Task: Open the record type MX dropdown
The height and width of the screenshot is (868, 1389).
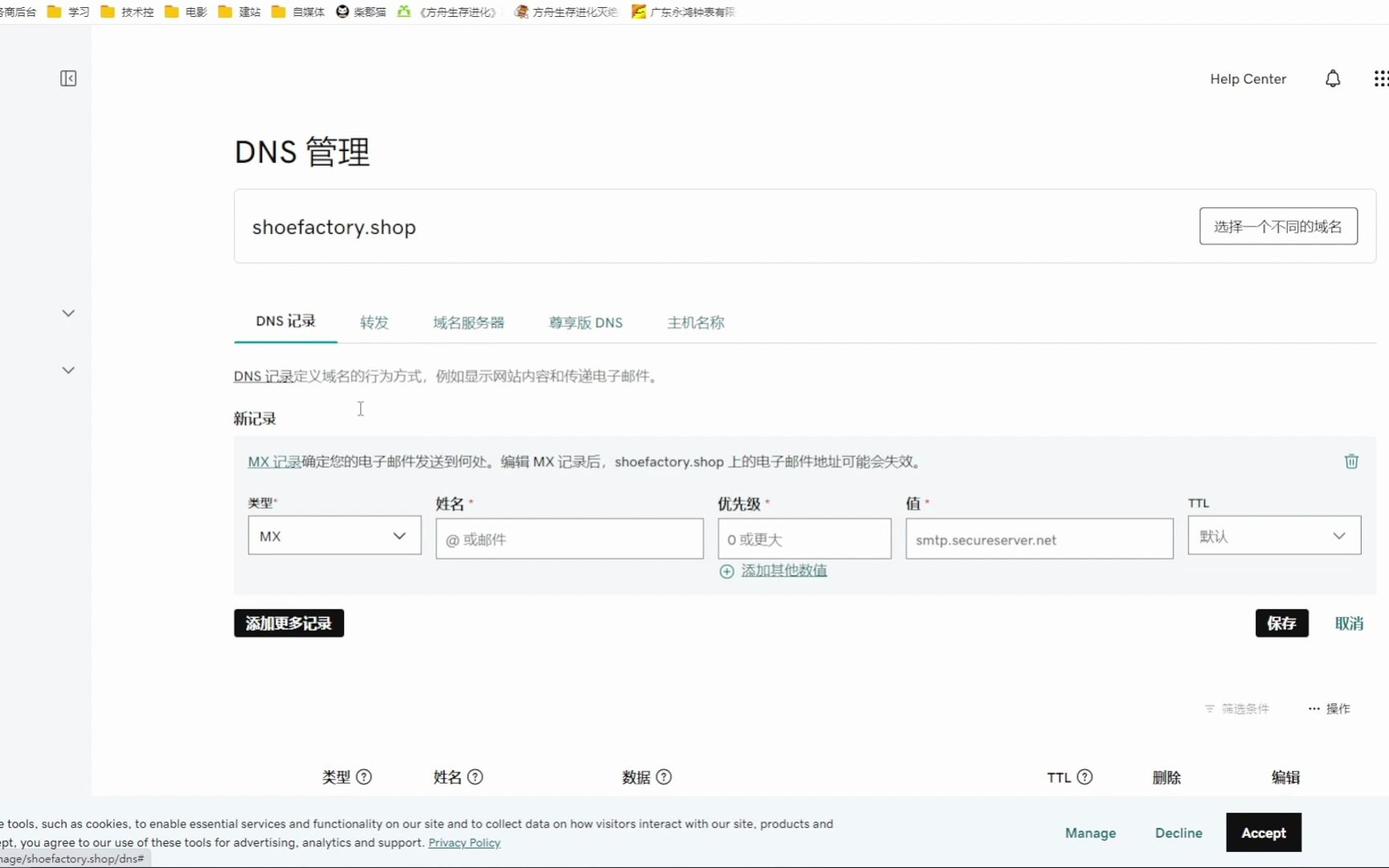Action: pyautogui.click(x=334, y=536)
